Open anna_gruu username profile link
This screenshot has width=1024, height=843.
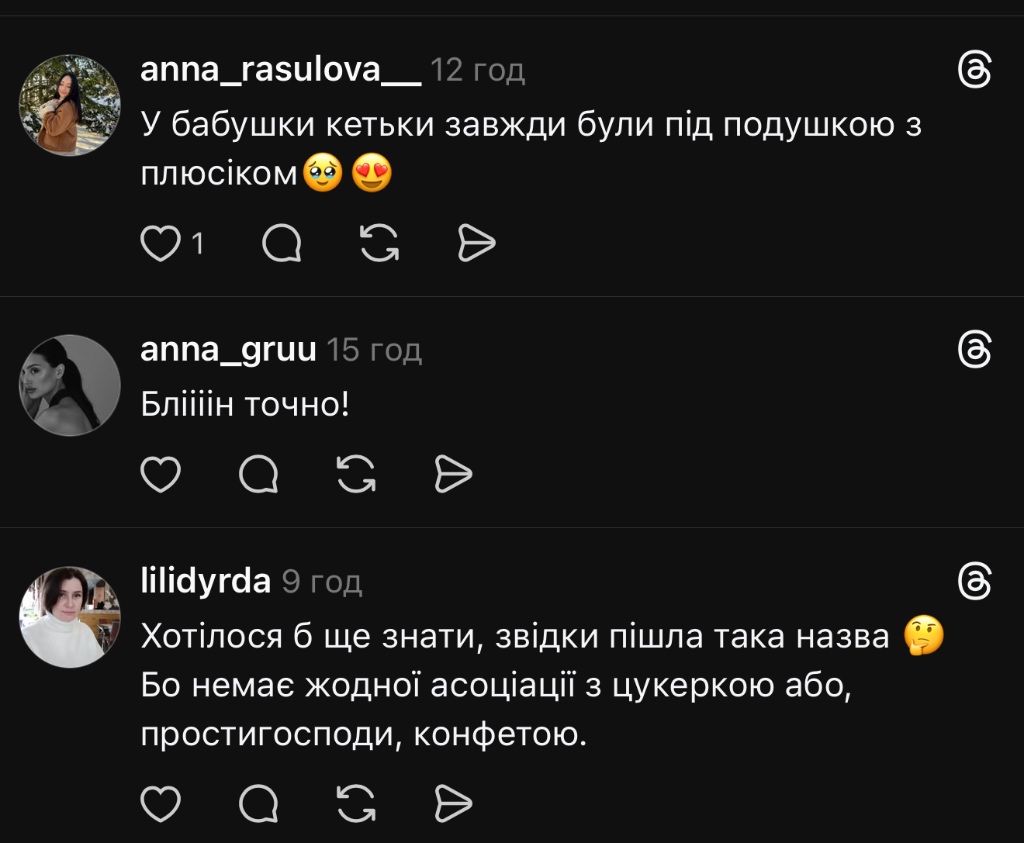(229, 350)
